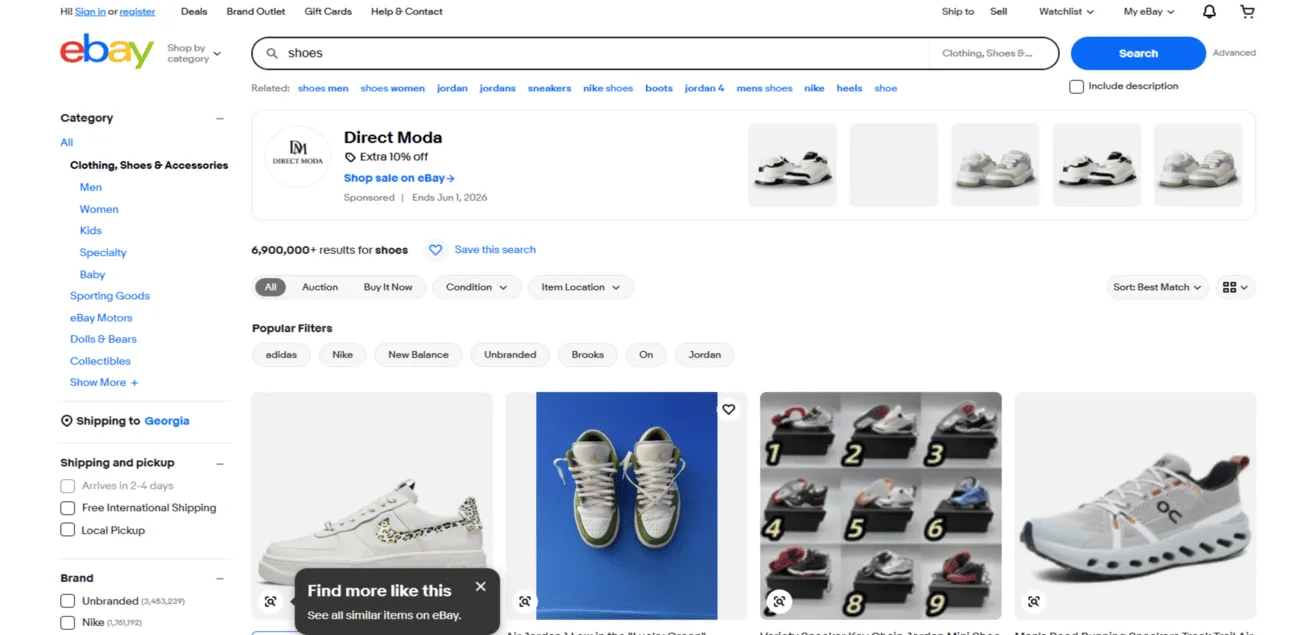Open the Clothing, Shoes category selector
The width and height of the screenshot is (1308, 635).
pyautogui.click(x=992, y=53)
